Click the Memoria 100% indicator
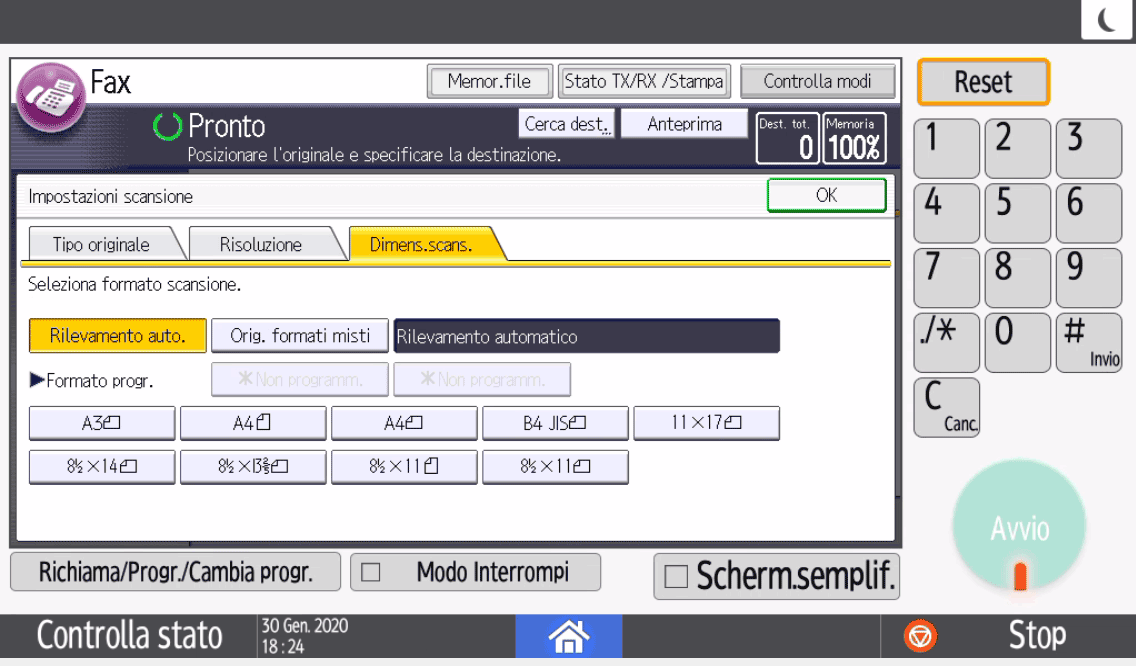Viewport: 1136px width, 666px height. click(x=855, y=138)
